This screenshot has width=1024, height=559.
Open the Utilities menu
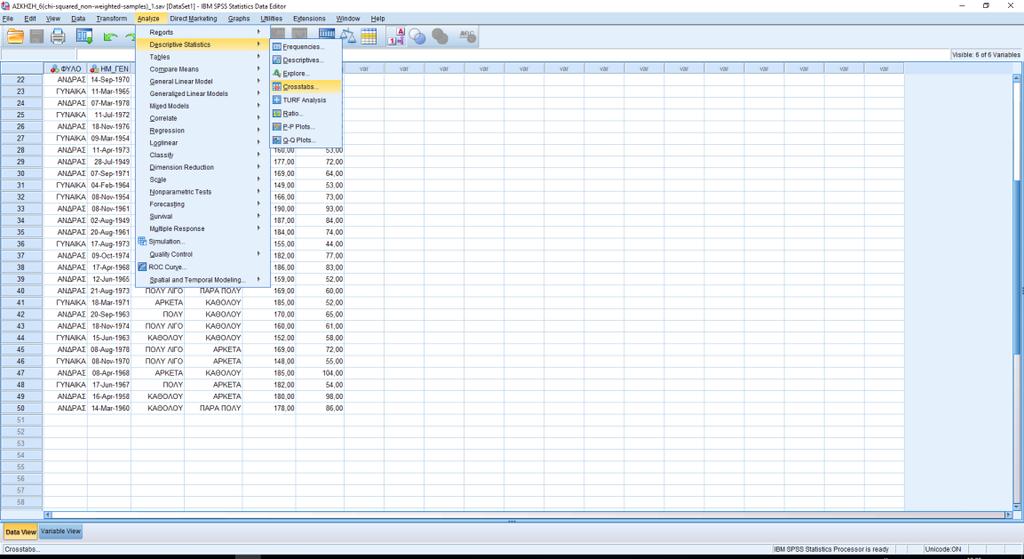coord(272,18)
